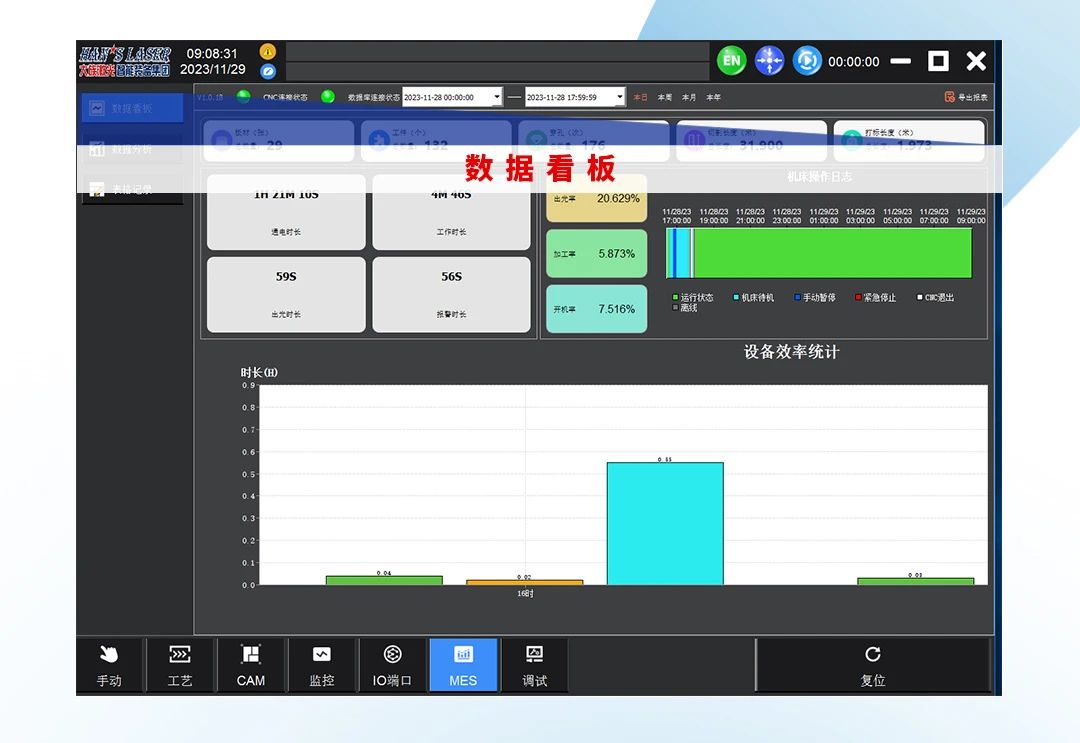Click the blue refresh icon next to the timer

(x=808, y=61)
